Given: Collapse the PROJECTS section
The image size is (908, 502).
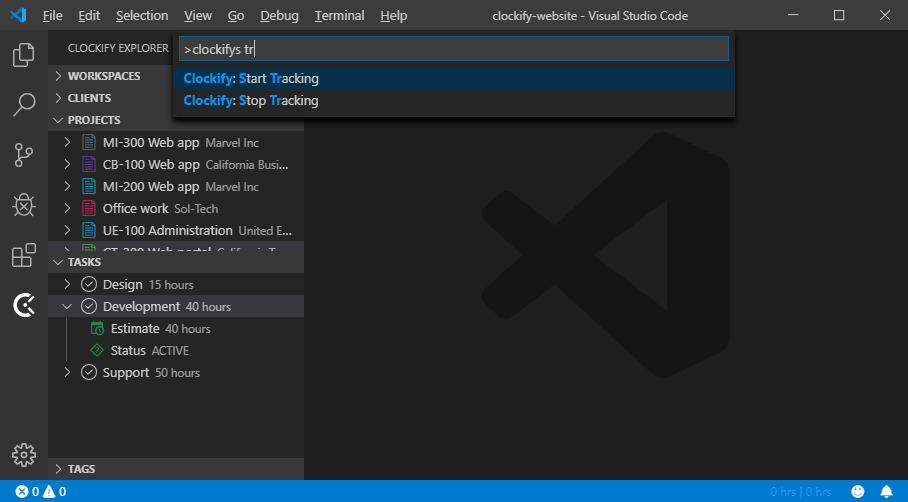Looking at the screenshot, I should [58, 120].
